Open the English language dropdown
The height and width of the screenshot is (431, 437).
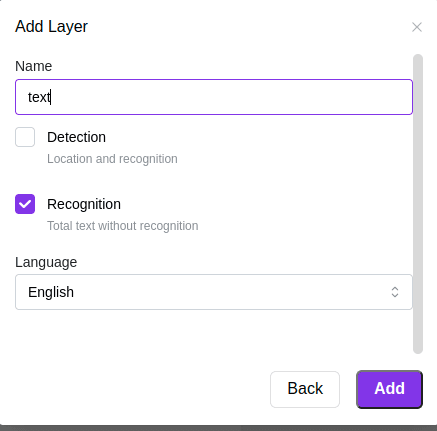(214, 292)
